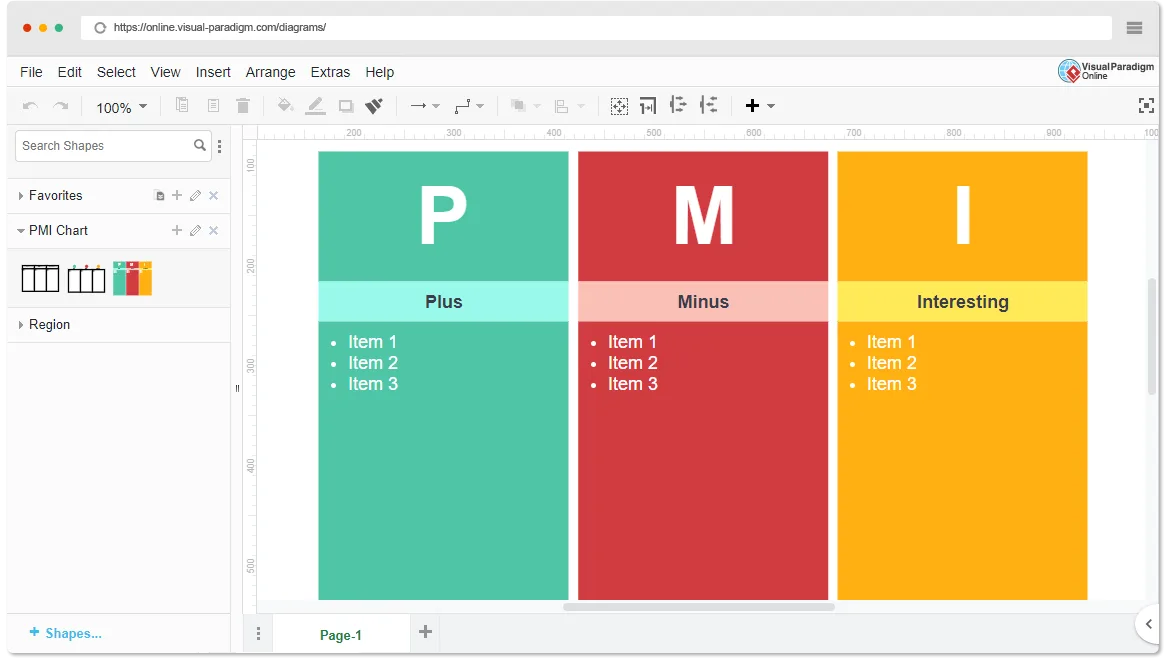This screenshot has width=1170, height=665.
Task: Open the page options dots menu
Action: click(x=258, y=634)
